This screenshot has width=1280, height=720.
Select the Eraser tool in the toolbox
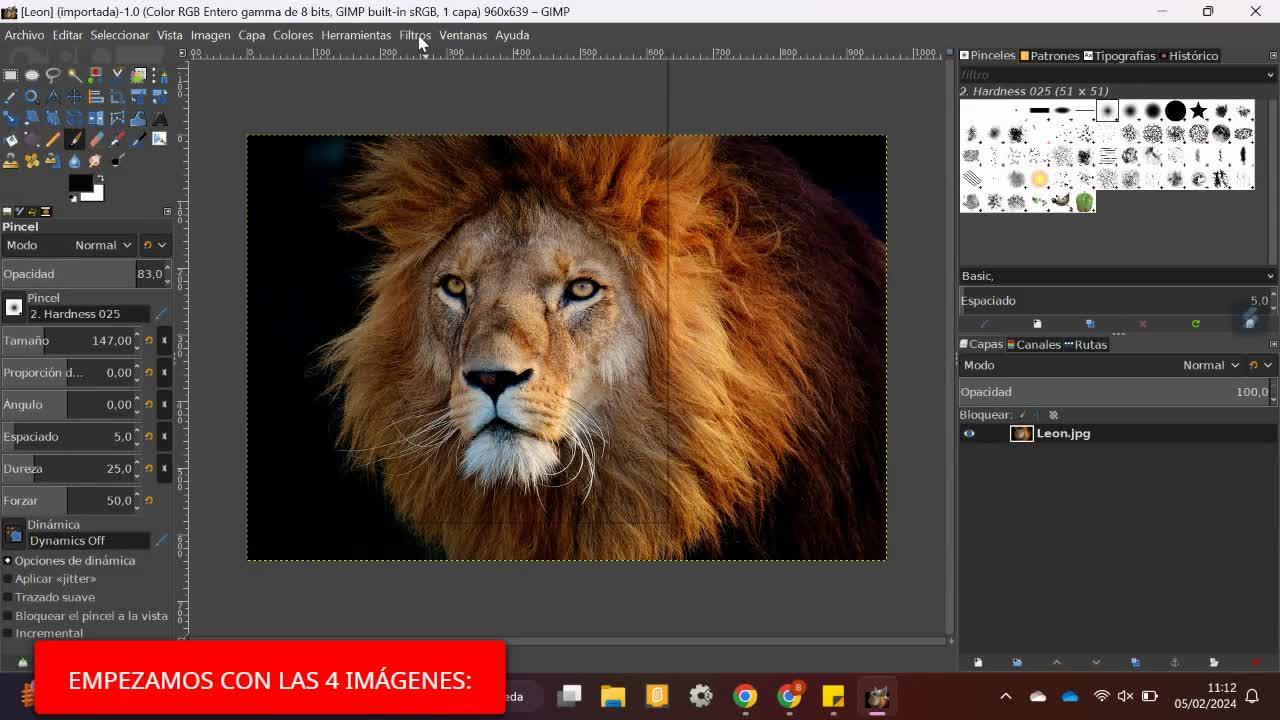[x=96, y=139]
